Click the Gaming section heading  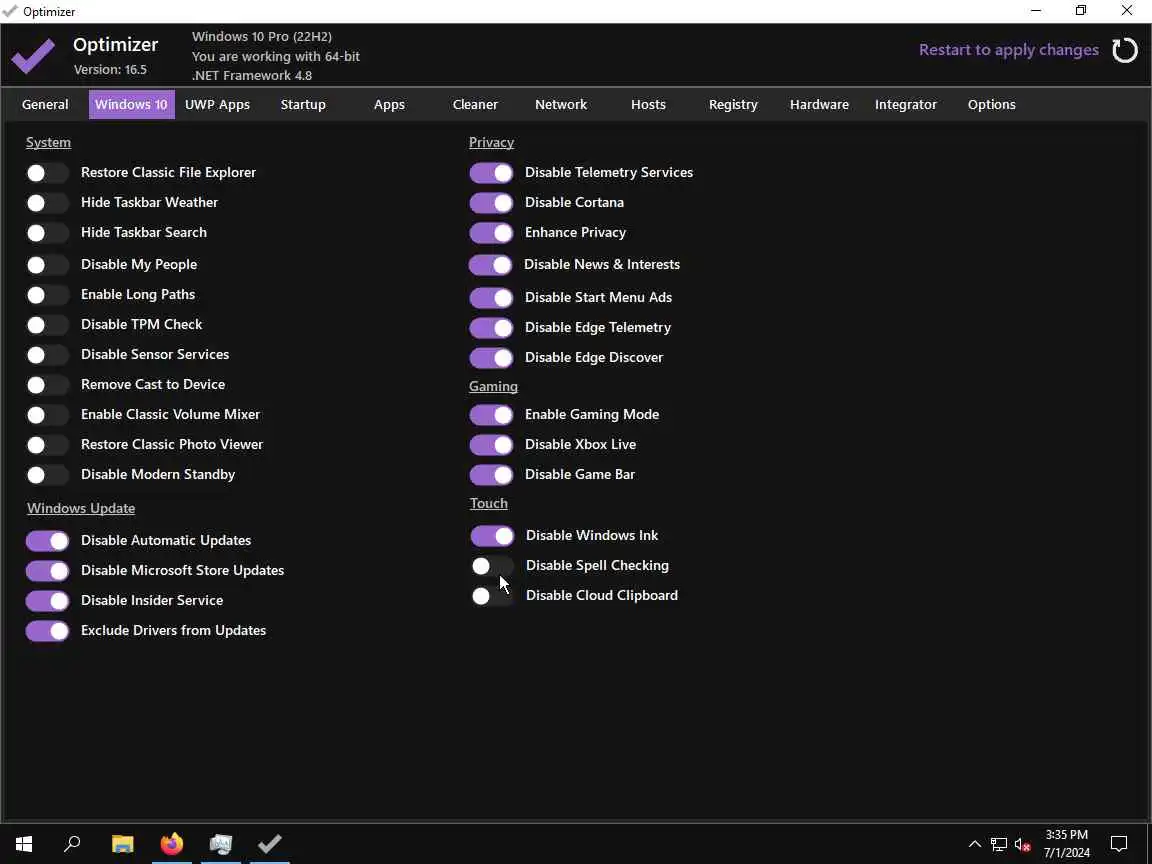click(493, 386)
